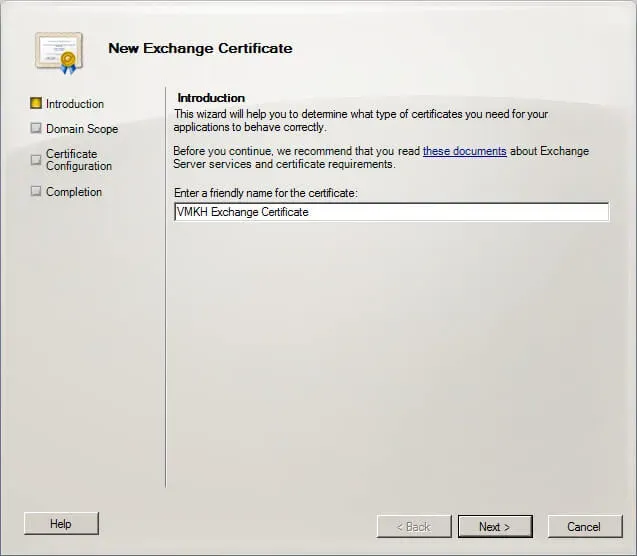Go to the Certificate Configuration wizard step
This screenshot has width=637, height=556.
79,160
